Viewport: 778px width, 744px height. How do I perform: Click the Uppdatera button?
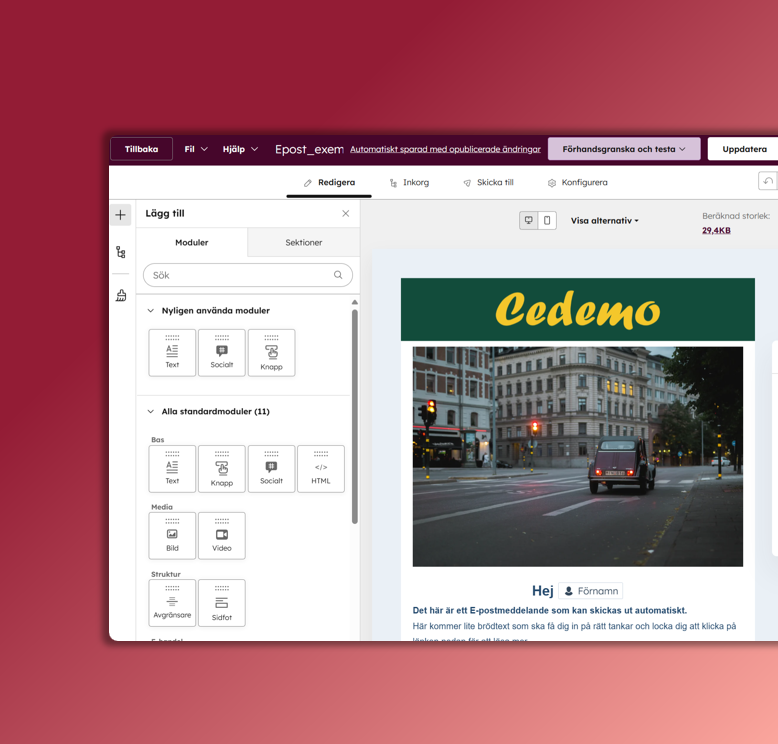(744, 149)
